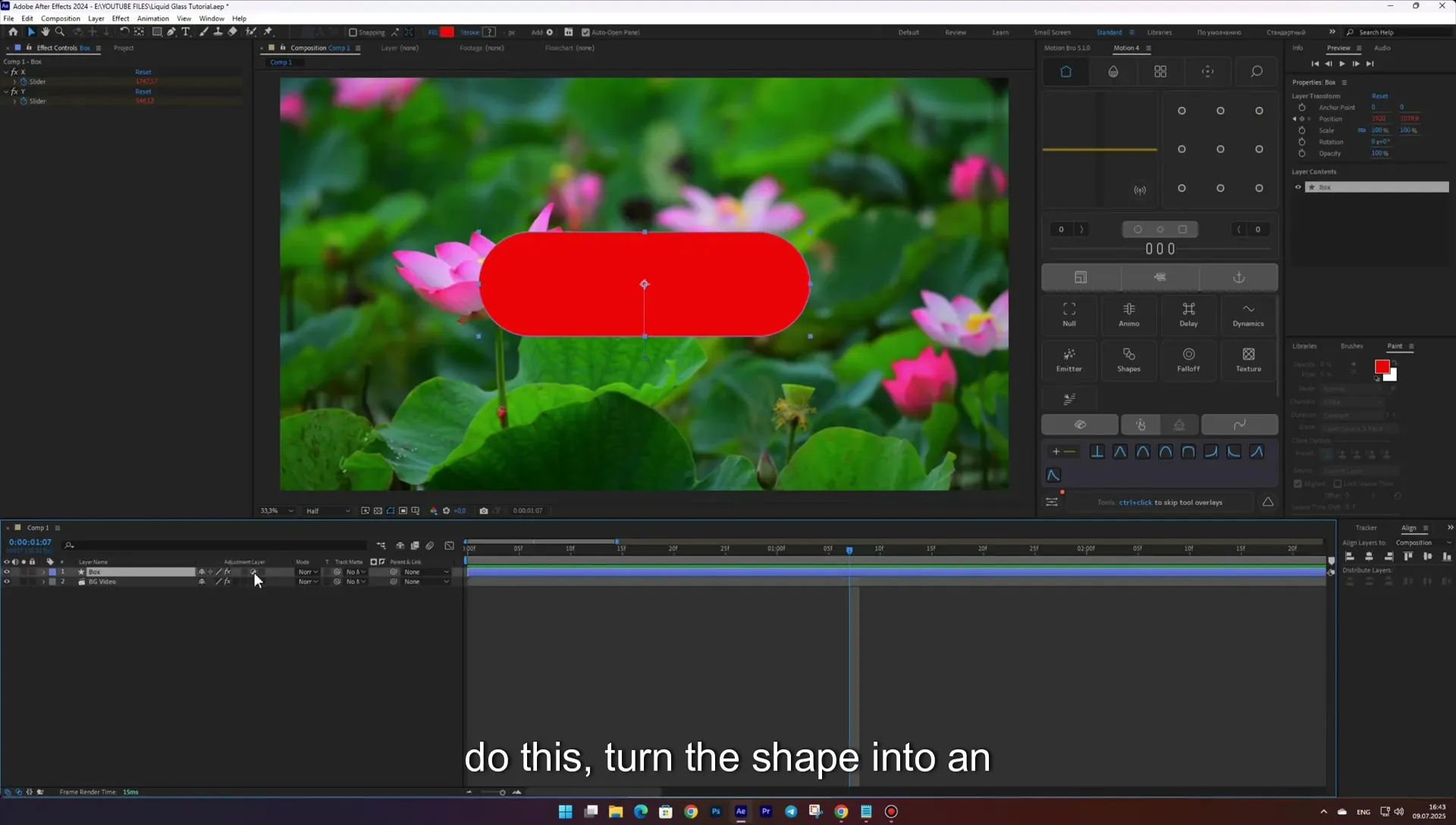Toggle Box visibility in Layer Contents
Viewport: 1456px width, 825px height.
point(1298,187)
